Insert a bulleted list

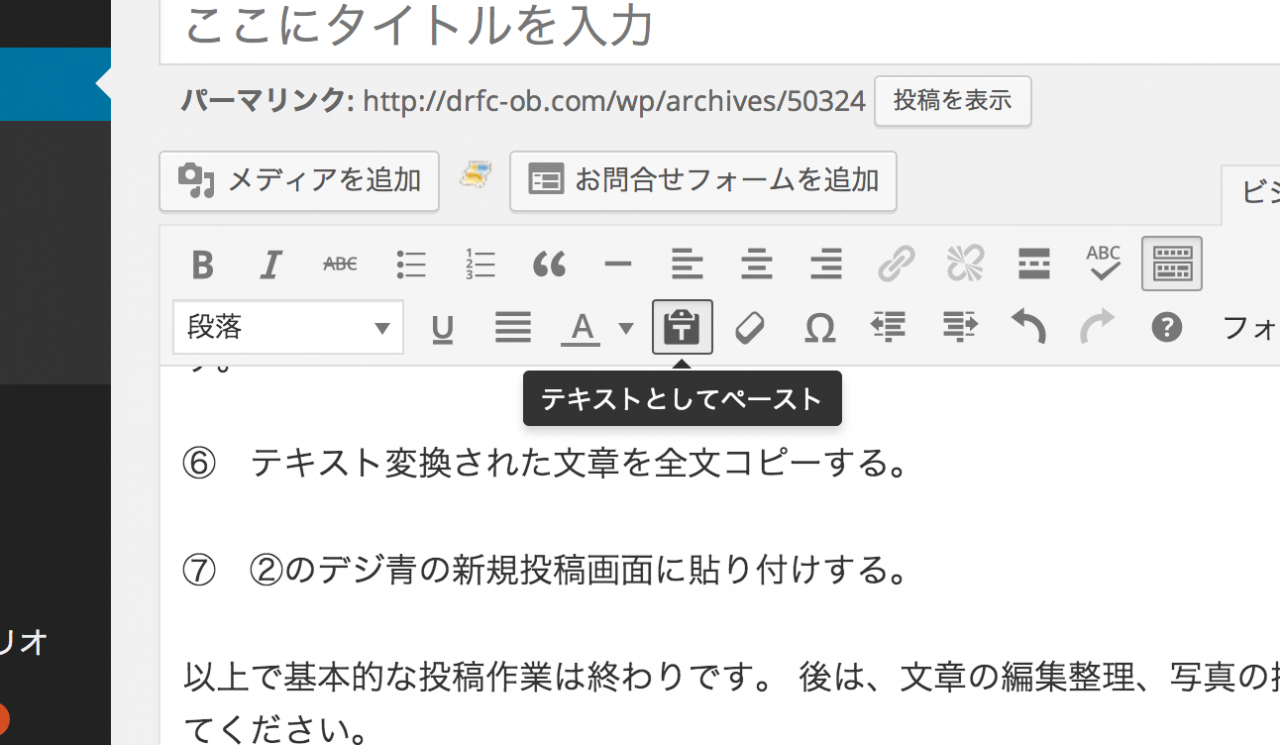[x=410, y=264]
